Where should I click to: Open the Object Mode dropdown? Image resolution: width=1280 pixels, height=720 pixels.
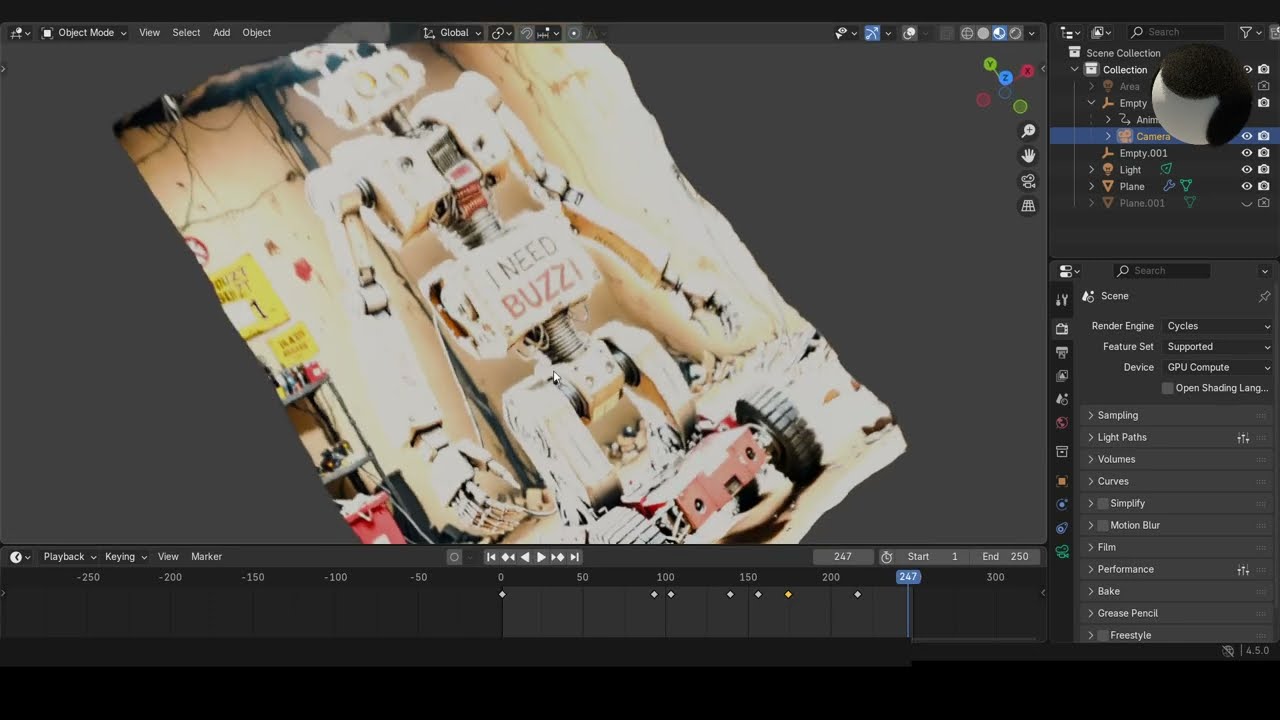coord(84,33)
